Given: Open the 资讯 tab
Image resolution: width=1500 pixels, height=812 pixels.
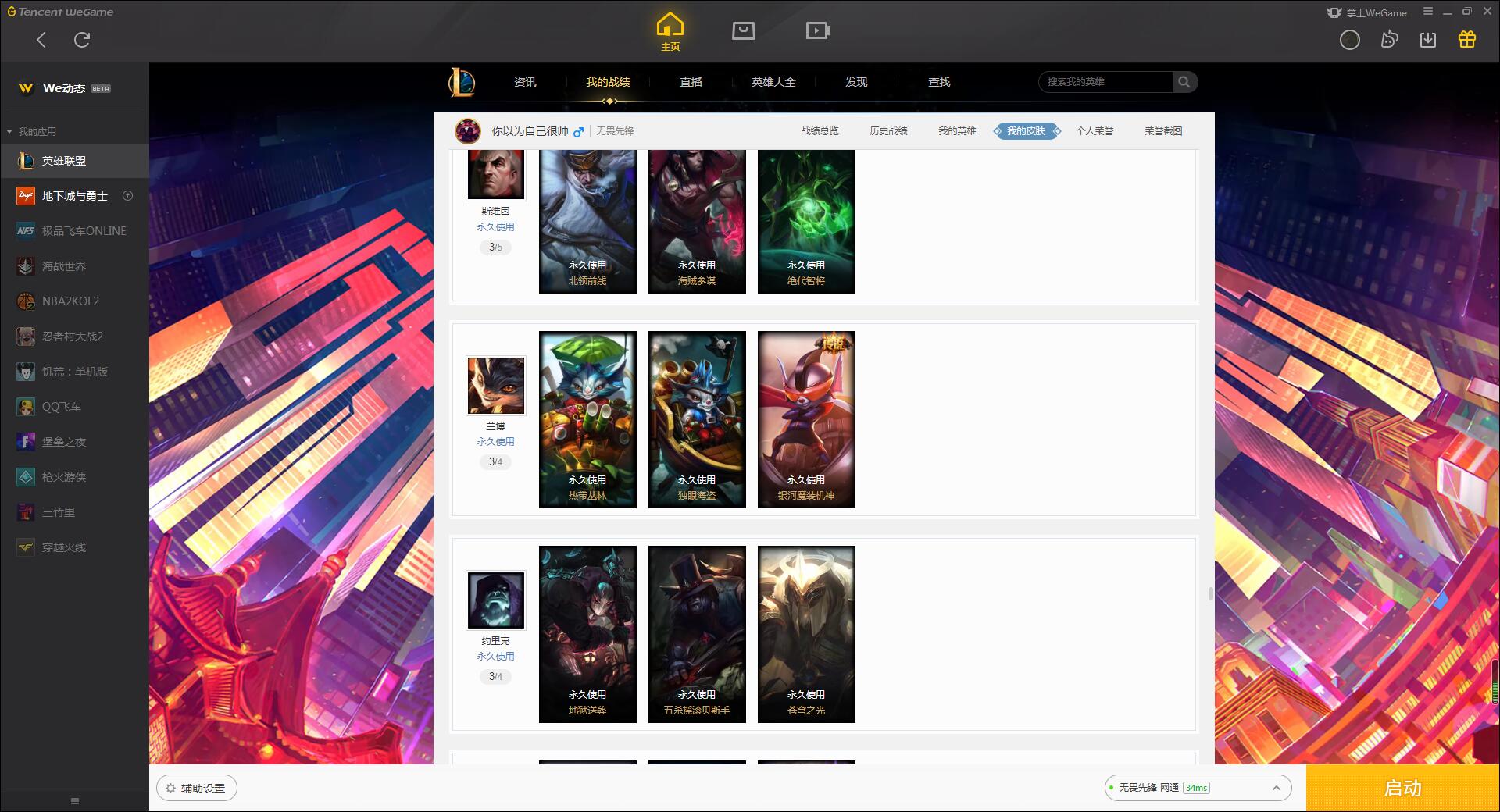Looking at the screenshot, I should pos(525,82).
